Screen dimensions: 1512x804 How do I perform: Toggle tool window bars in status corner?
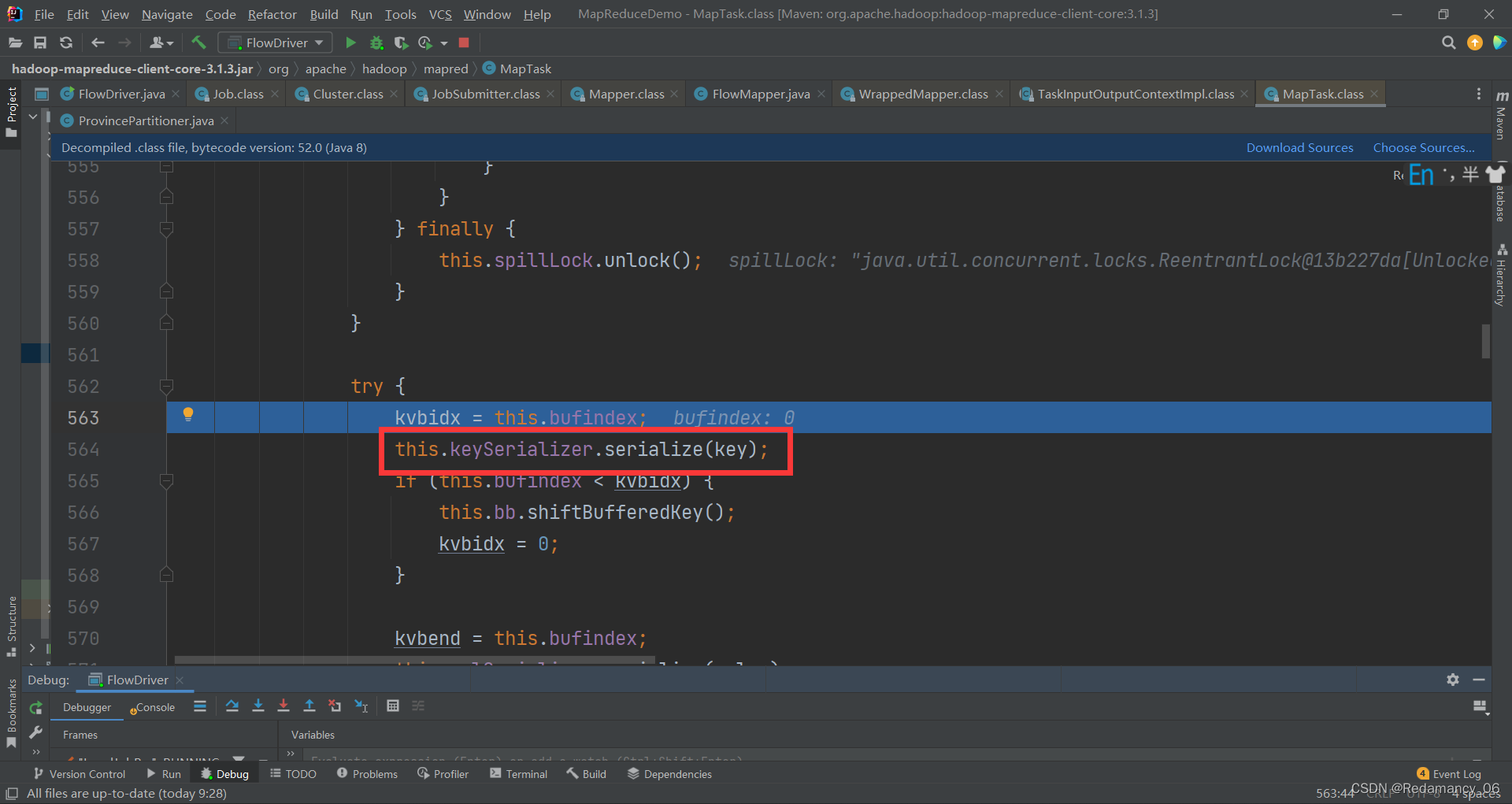pyautogui.click(x=12, y=793)
